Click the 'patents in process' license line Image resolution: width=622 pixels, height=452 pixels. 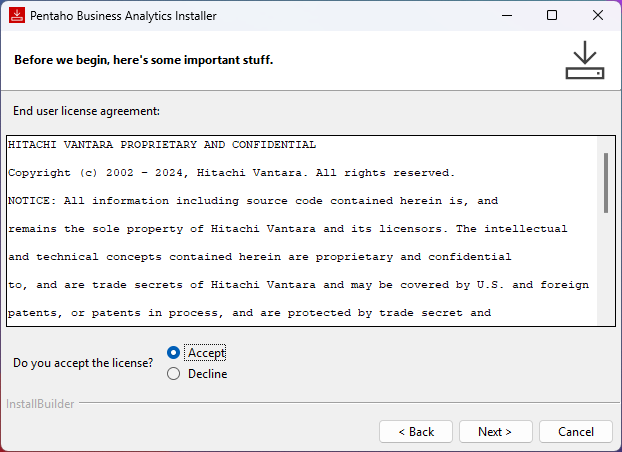point(249,313)
